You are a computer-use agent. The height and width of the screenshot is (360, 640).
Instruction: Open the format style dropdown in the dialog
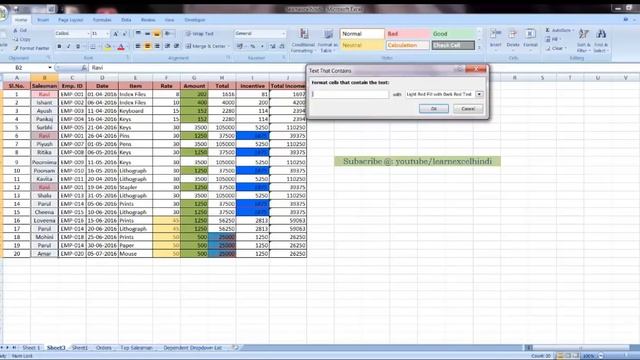pos(479,94)
